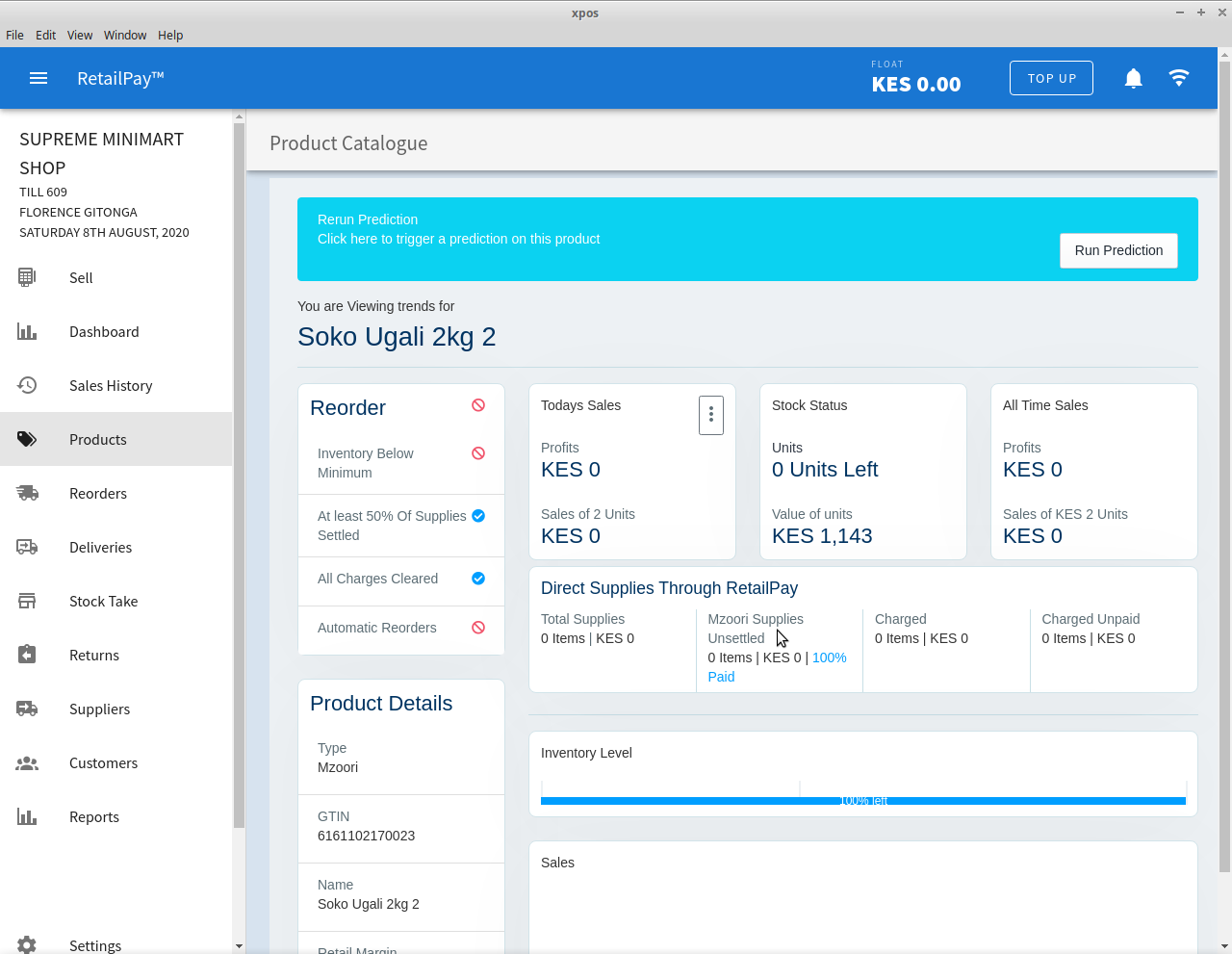The image size is (1232, 954).
Task: Click the Inventory Below Minimum blocked icon
Action: point(478,453)
